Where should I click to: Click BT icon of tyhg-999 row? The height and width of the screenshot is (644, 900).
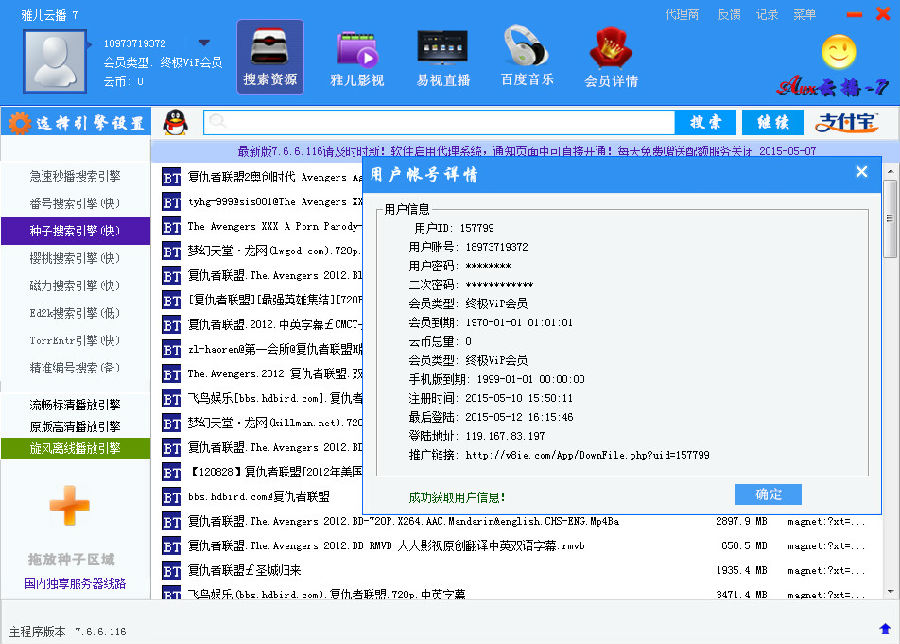tap(172, 202)
